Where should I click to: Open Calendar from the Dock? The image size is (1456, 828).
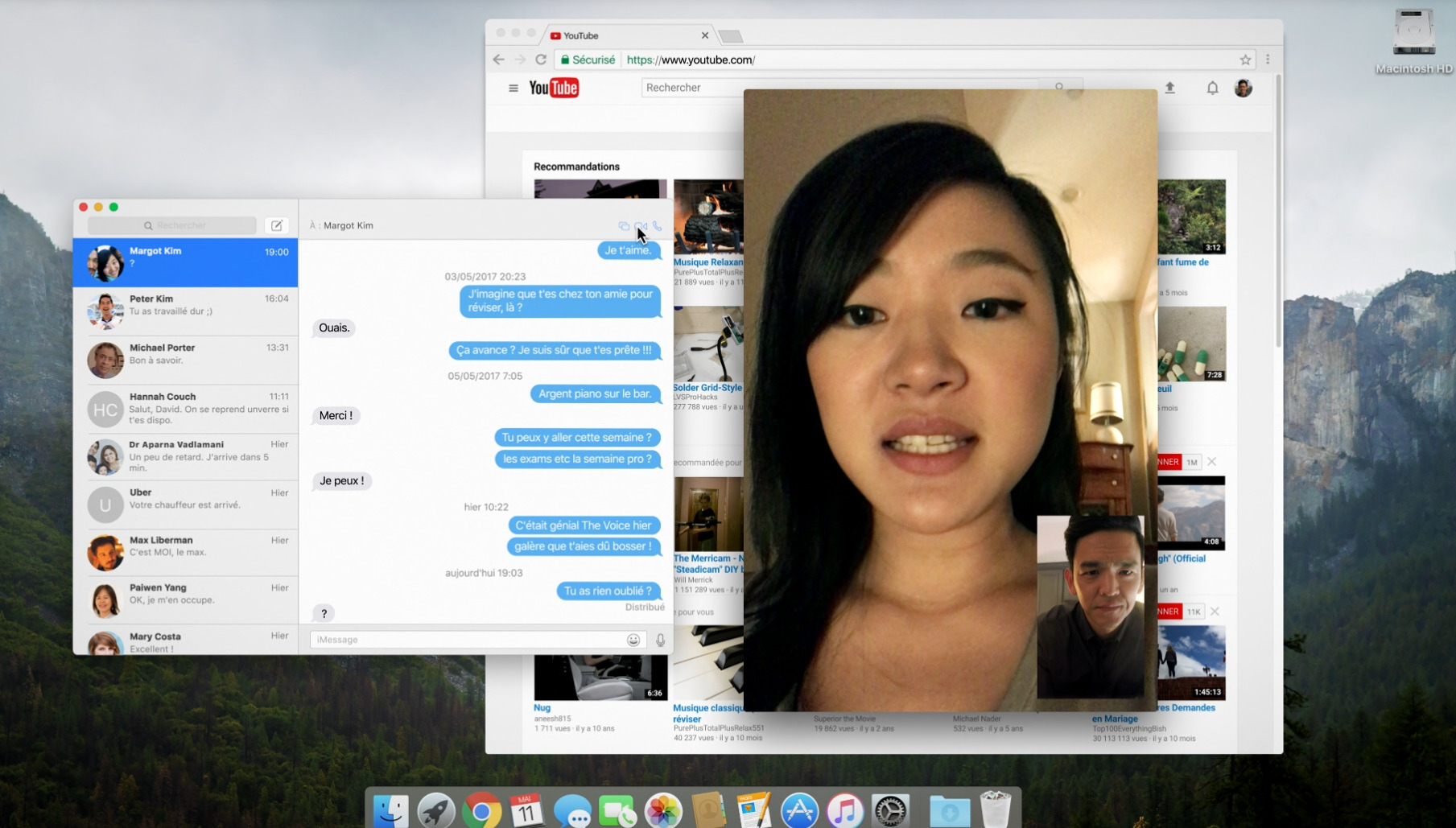(x=527, y=810)
